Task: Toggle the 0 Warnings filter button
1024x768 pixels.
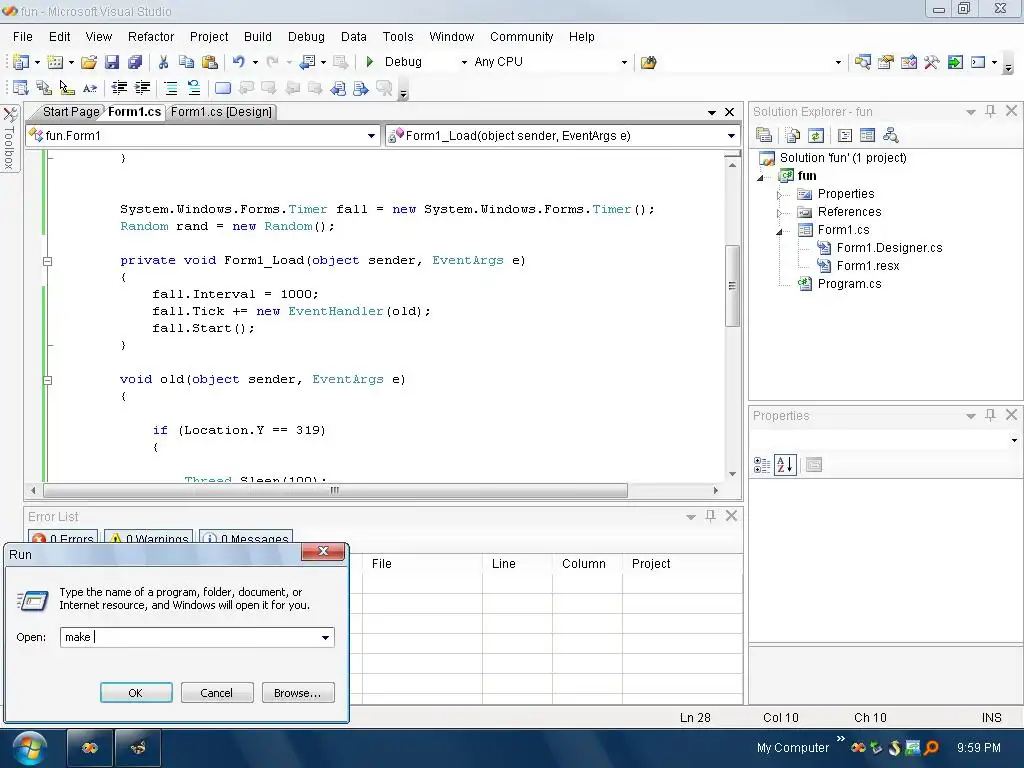Action: point(149,538)
